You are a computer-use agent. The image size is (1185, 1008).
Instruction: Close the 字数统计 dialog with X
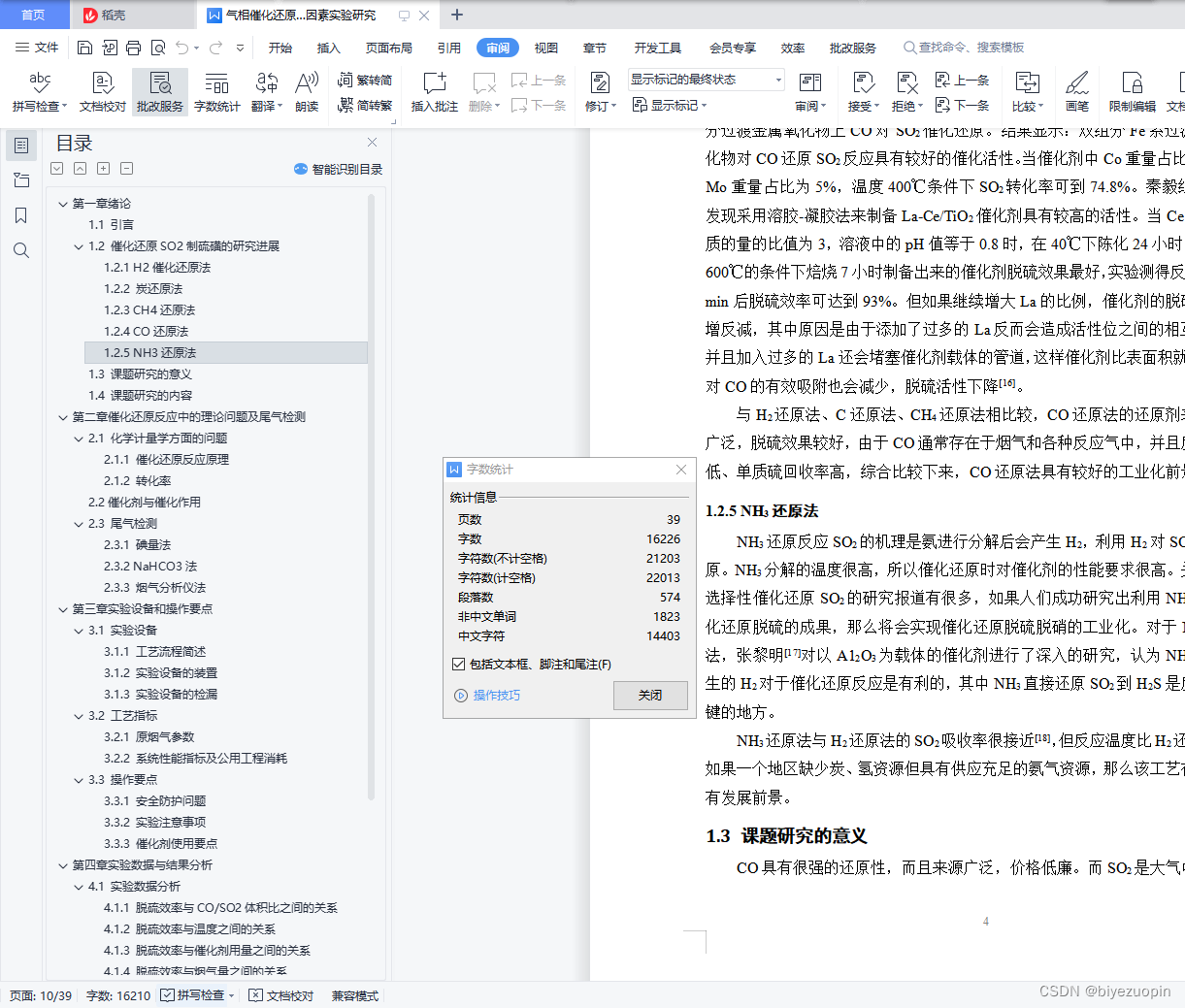coord(681,470)
